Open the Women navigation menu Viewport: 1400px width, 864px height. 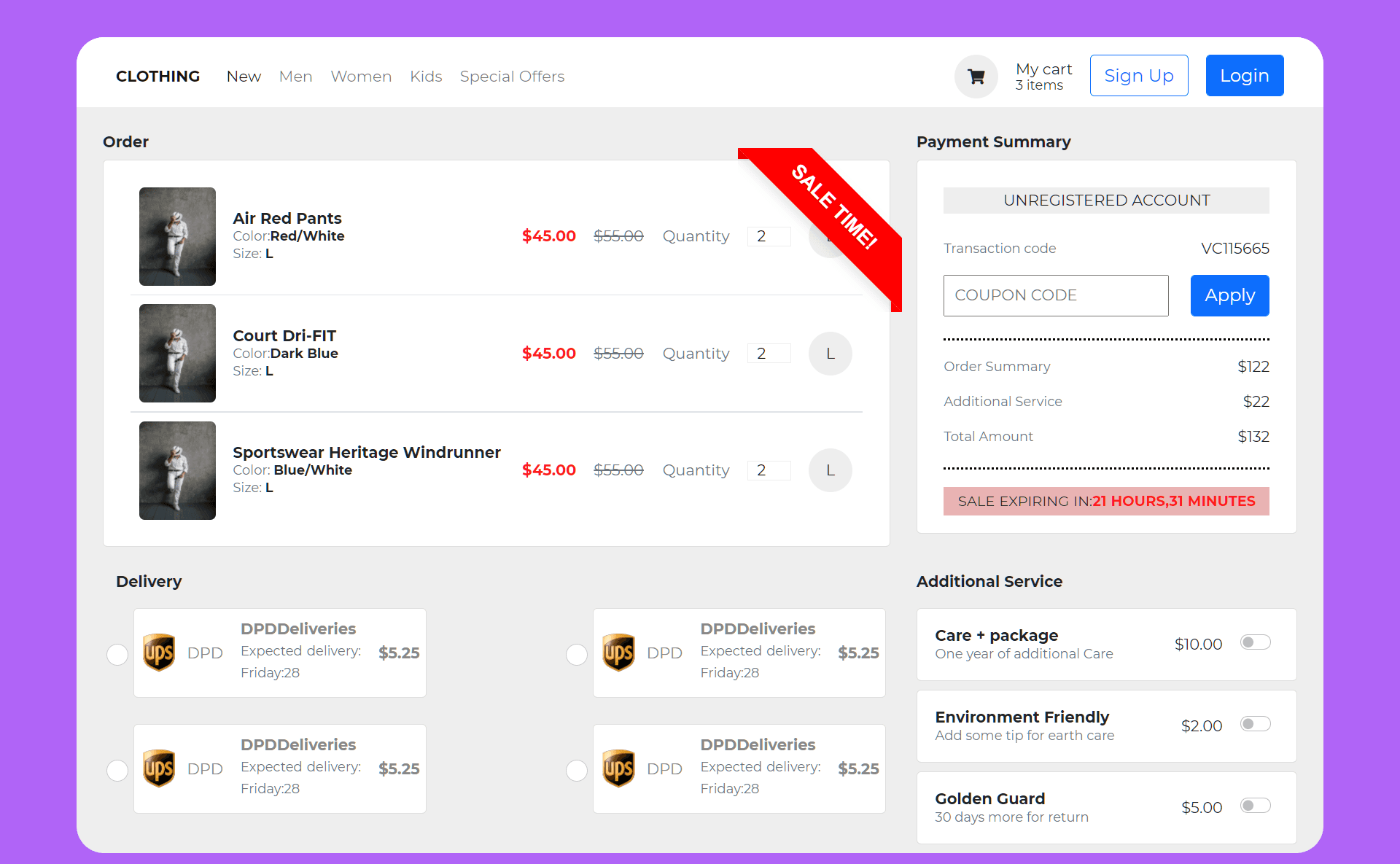pyautogui.click(x=361, y=76)
